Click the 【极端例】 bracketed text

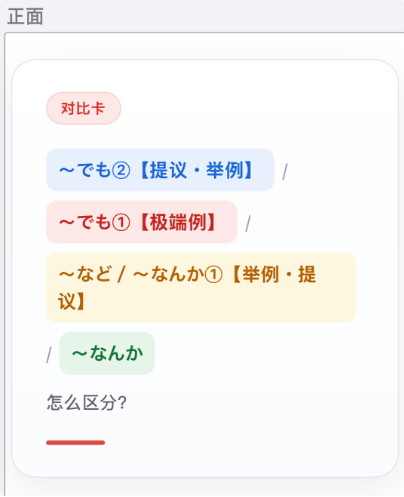(x=178, y=222)
